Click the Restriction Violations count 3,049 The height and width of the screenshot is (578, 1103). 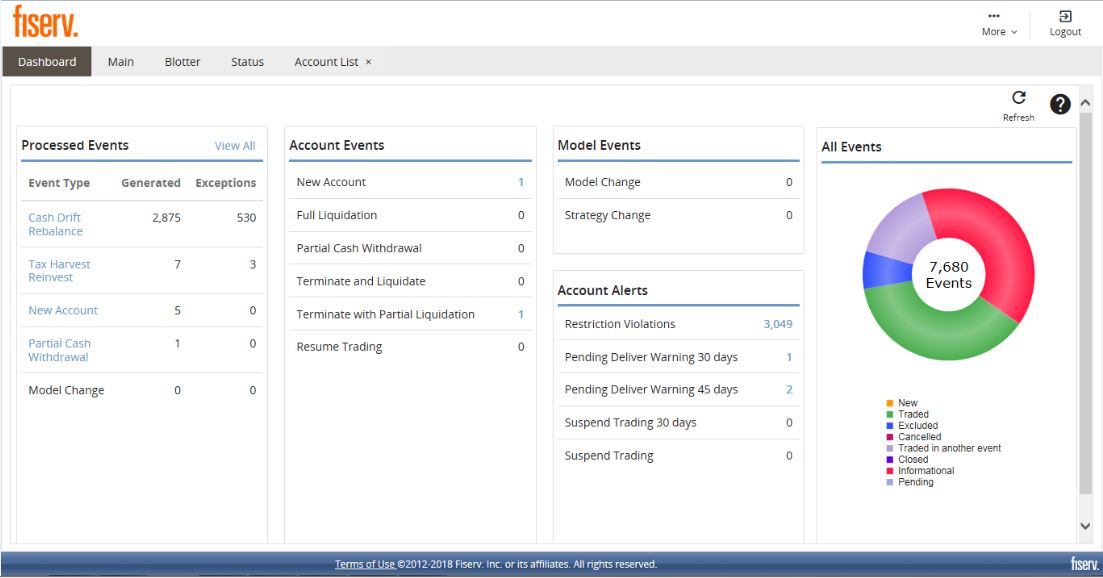(777, 324)
